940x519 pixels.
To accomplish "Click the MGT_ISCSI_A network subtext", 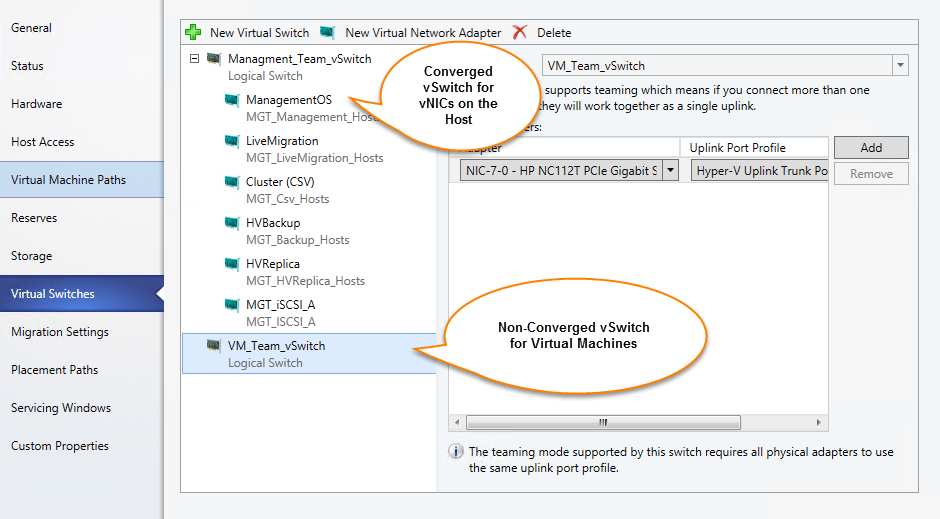I will [281, 322].
